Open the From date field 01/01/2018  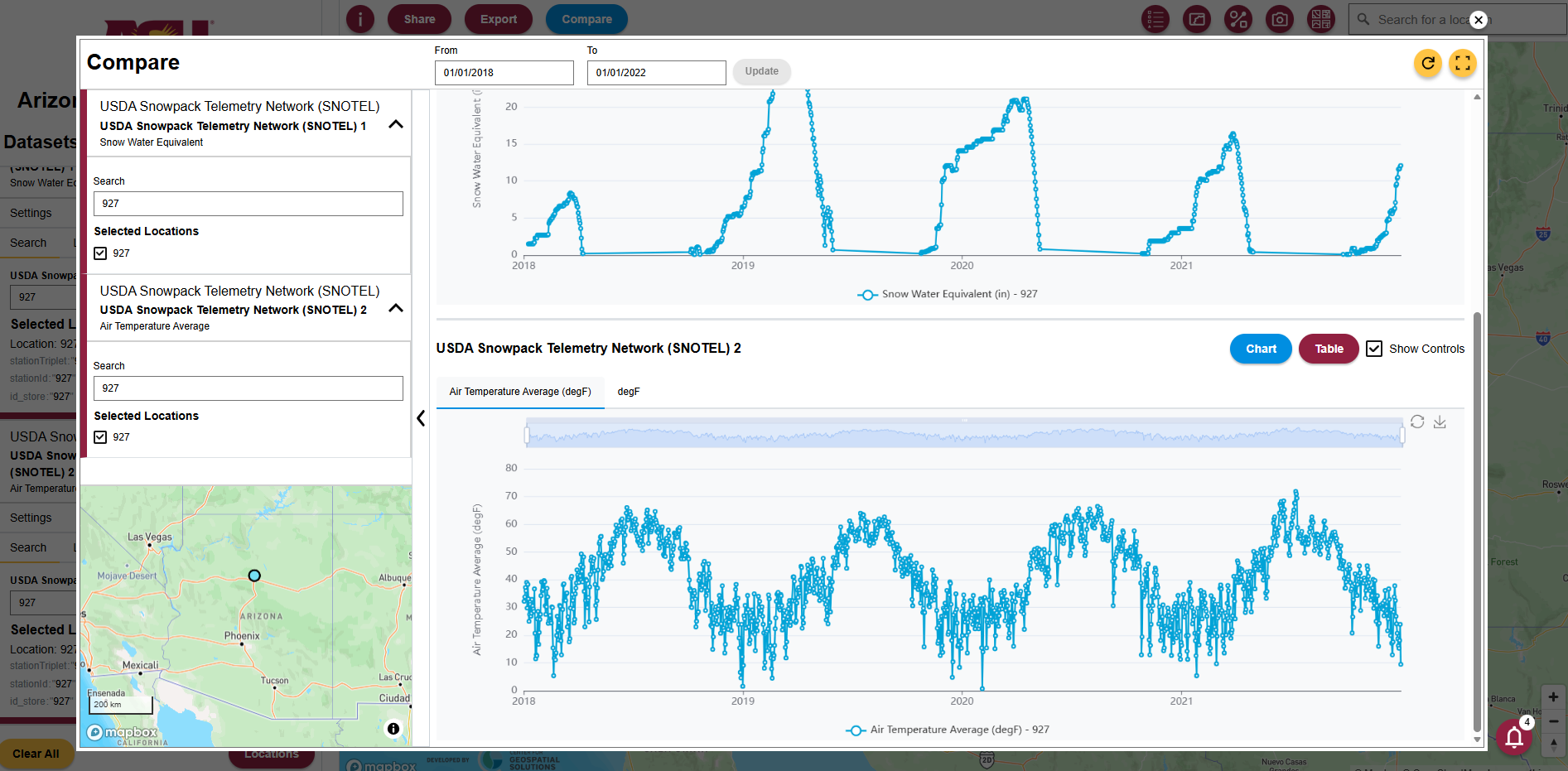[504, 73]
